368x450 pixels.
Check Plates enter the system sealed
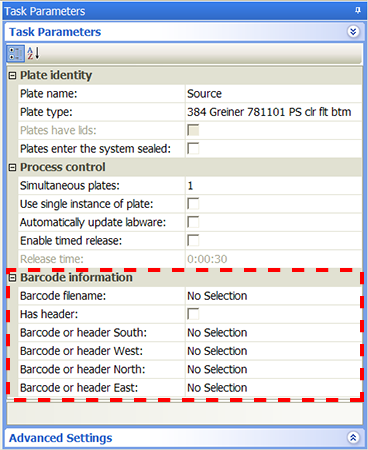coord(193,148)
